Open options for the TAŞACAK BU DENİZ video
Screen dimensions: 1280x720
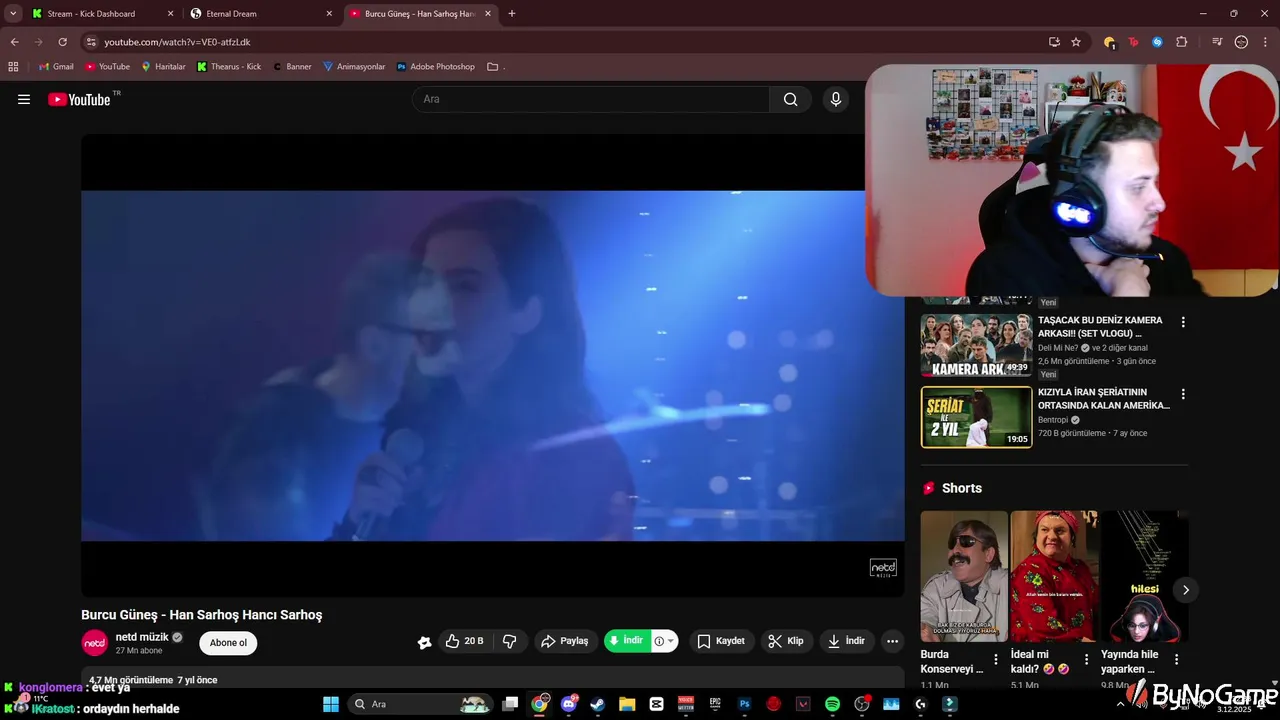[x=1183, y=322]
